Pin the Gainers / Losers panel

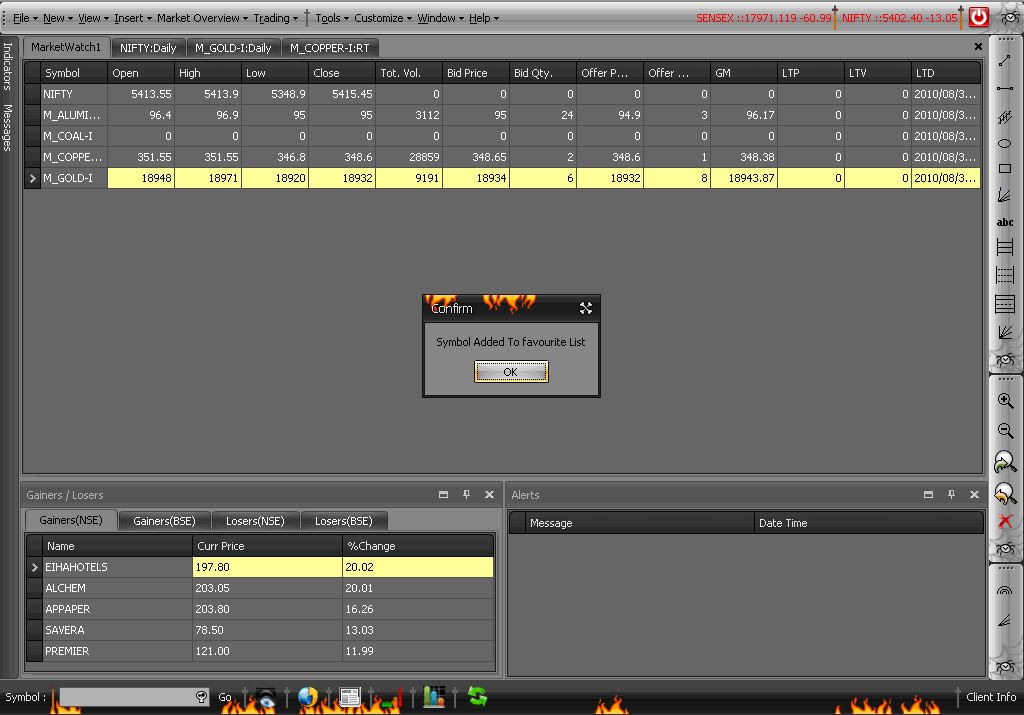(466, 495)
